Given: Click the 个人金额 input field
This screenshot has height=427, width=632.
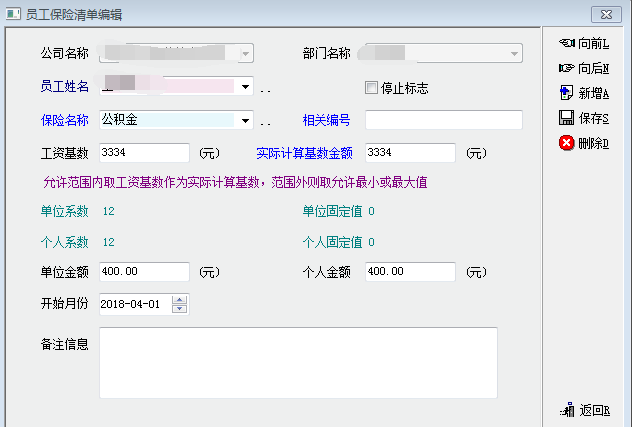Looking at the screenshot, I should click(410, 272).
